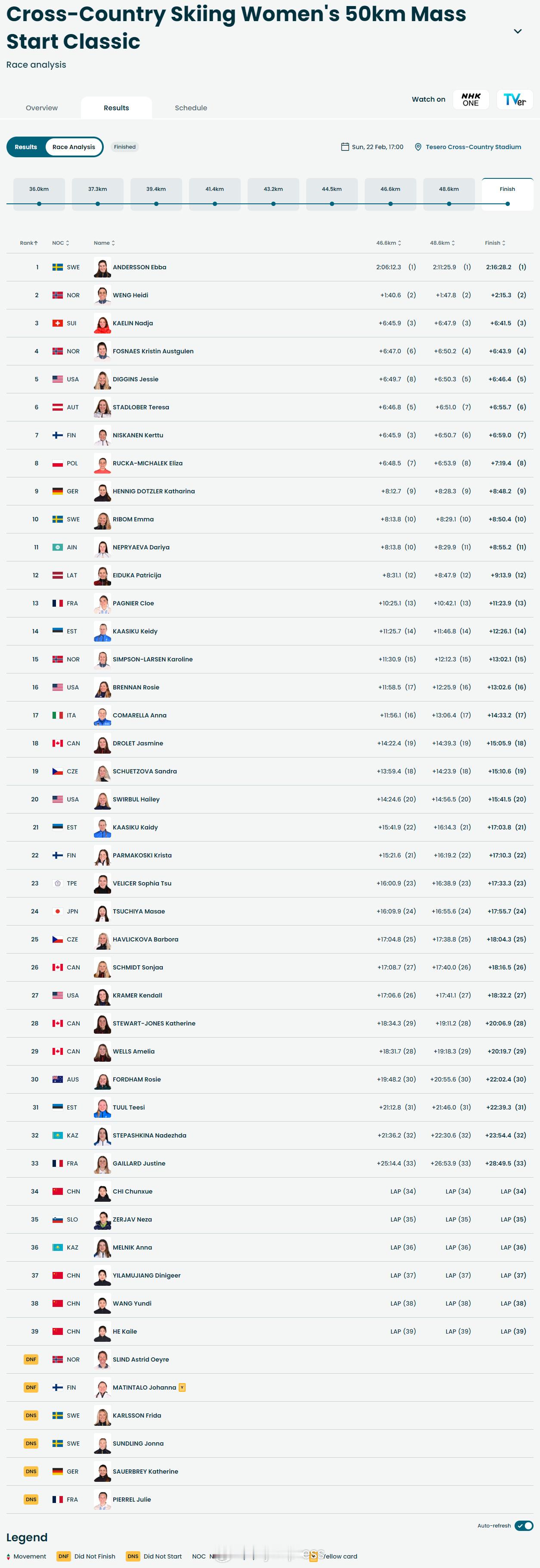Sort the table by Finish column

[x=495, y=243]
